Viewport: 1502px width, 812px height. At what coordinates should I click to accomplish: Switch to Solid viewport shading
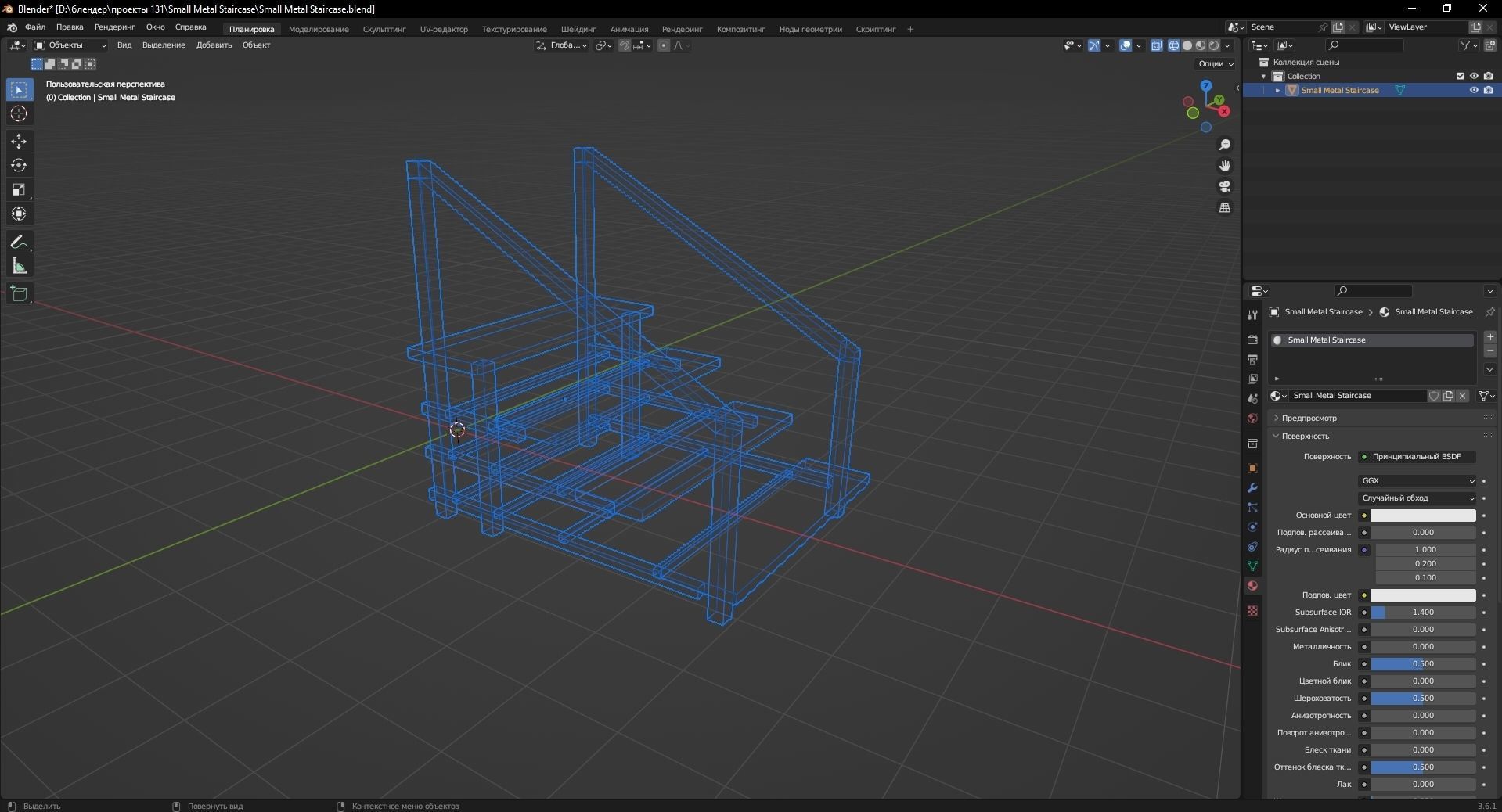tap(1187, 45)
